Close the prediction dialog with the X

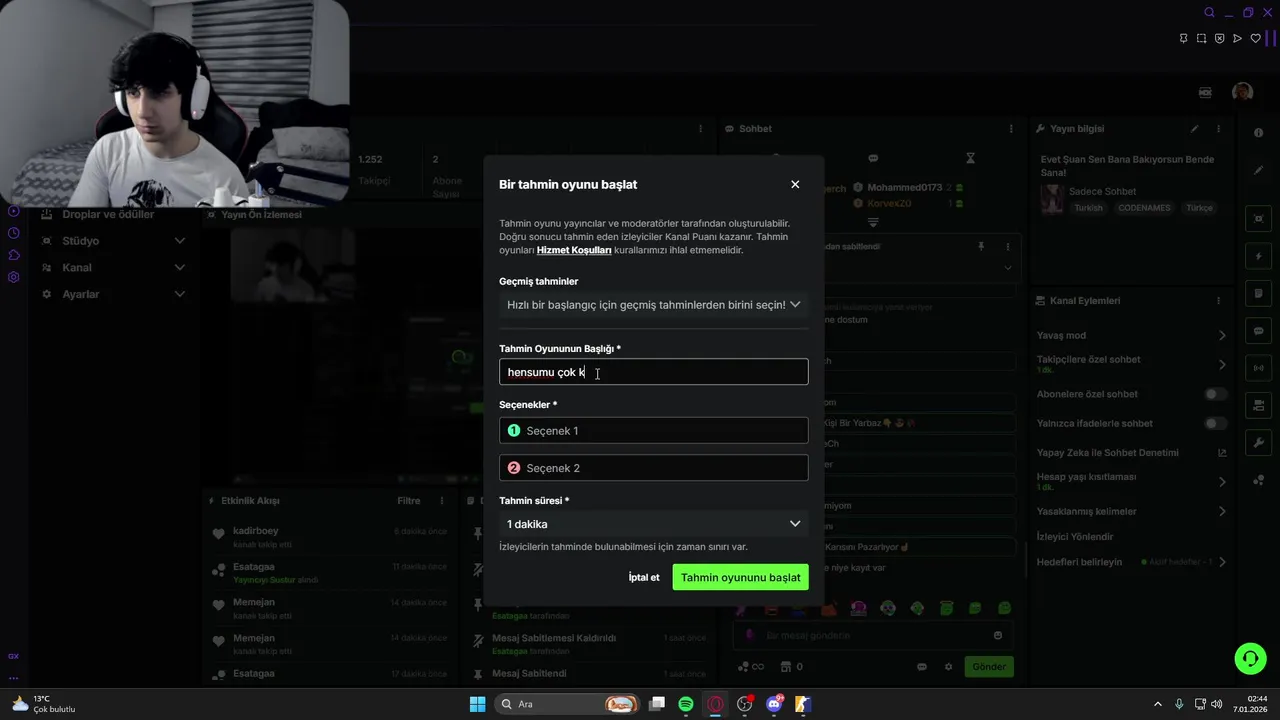[x=795, y=184]
